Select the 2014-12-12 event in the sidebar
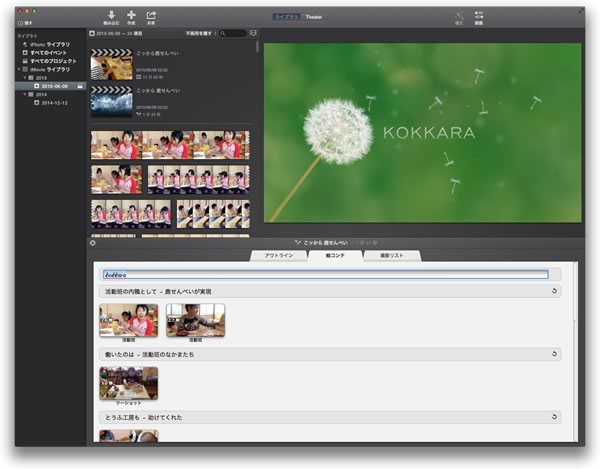The image size is (600, 469). (x=54, y=103)
